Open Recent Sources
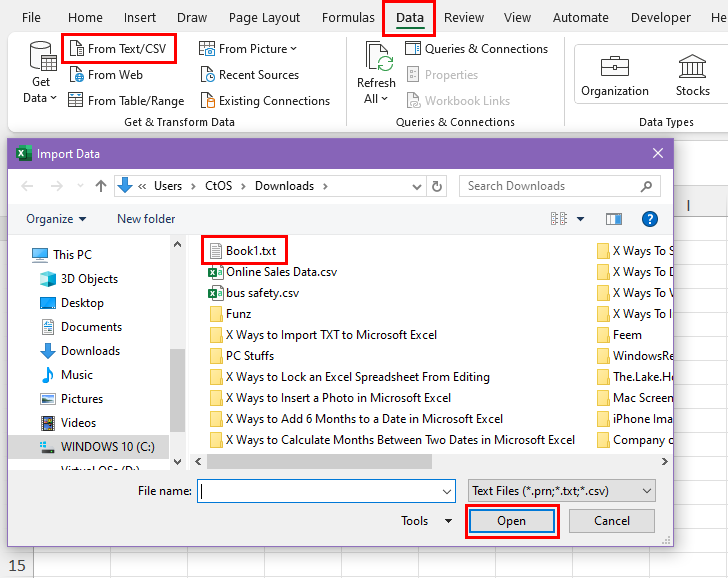Viewport: 728px width, 578px height. pyautogui.click(x=250, y=75)
